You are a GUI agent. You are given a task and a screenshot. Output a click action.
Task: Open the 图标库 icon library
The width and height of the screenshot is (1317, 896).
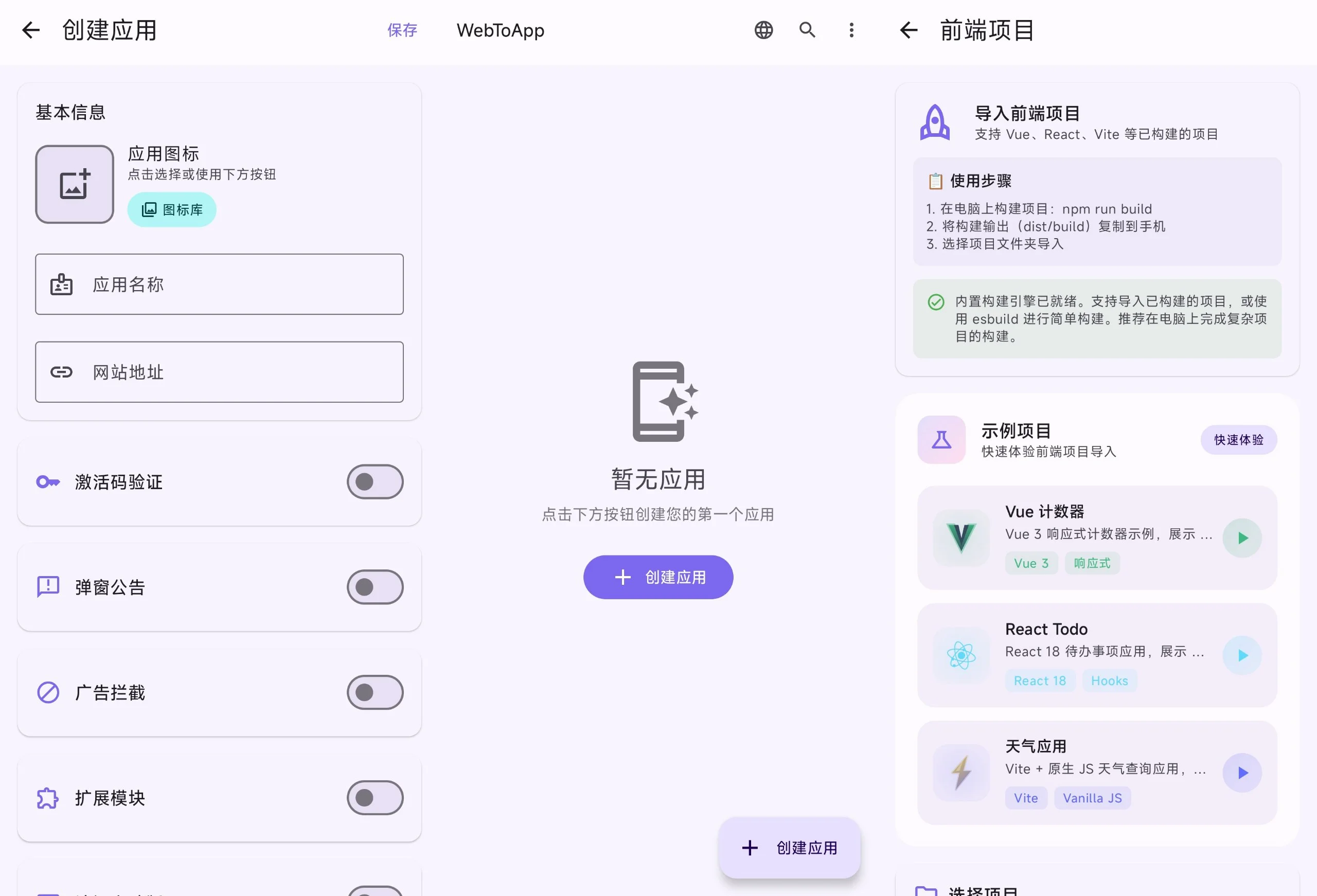tap(172, 209)
